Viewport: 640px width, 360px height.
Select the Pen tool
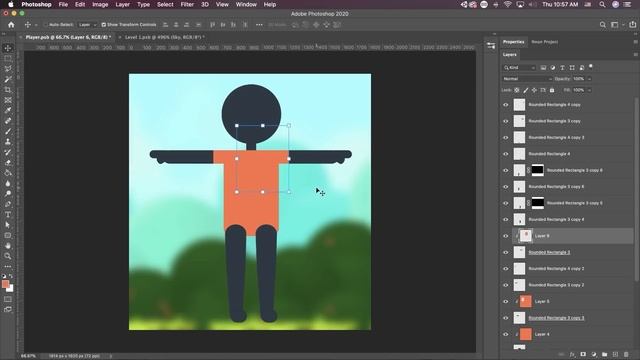click(8, 204)
